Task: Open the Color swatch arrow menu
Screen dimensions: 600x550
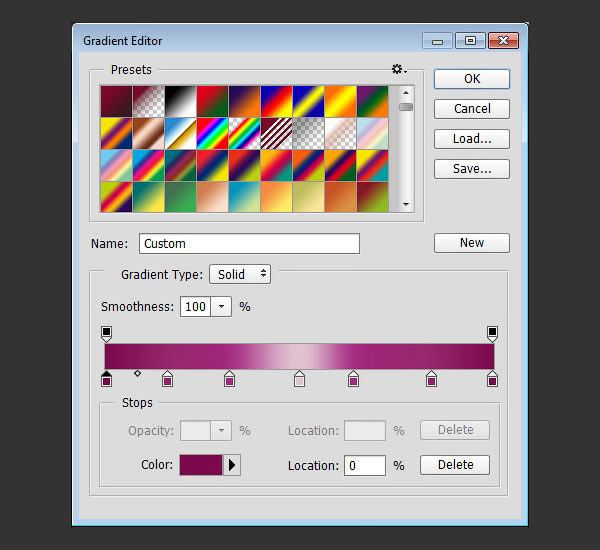Action: click(x=232, y=465)
